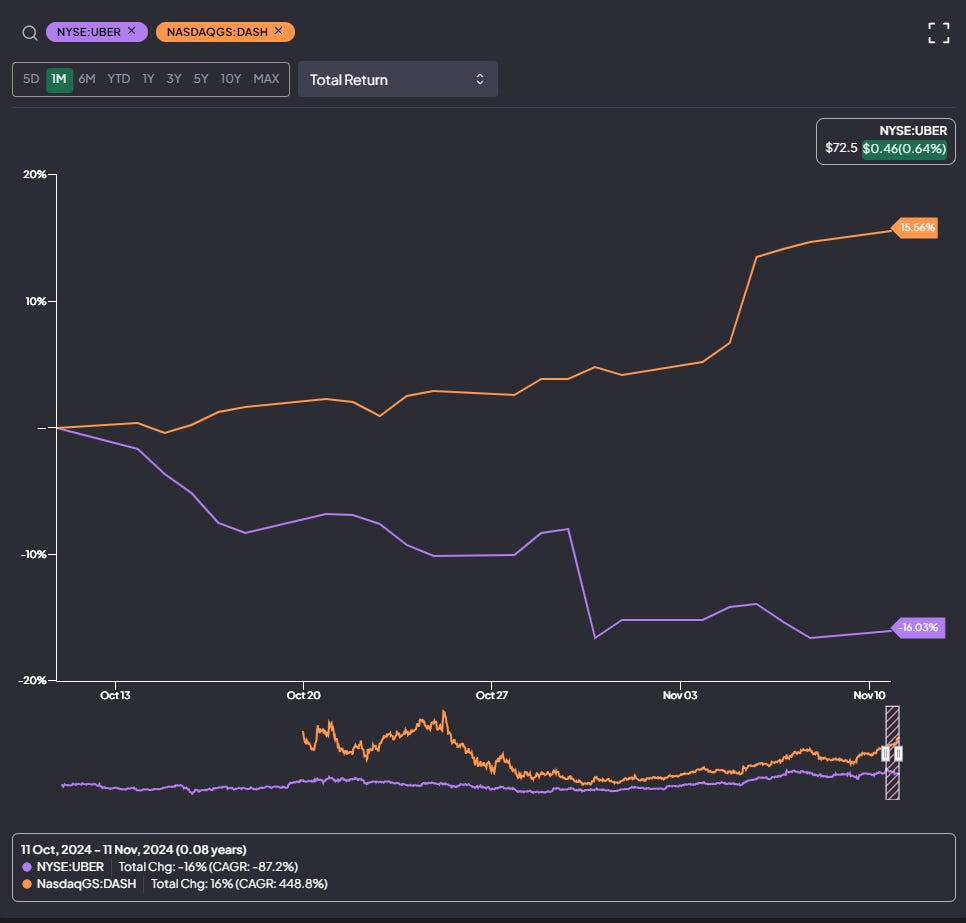
Task: Click the Nov 10 axis label
Action: click(869, 696)
